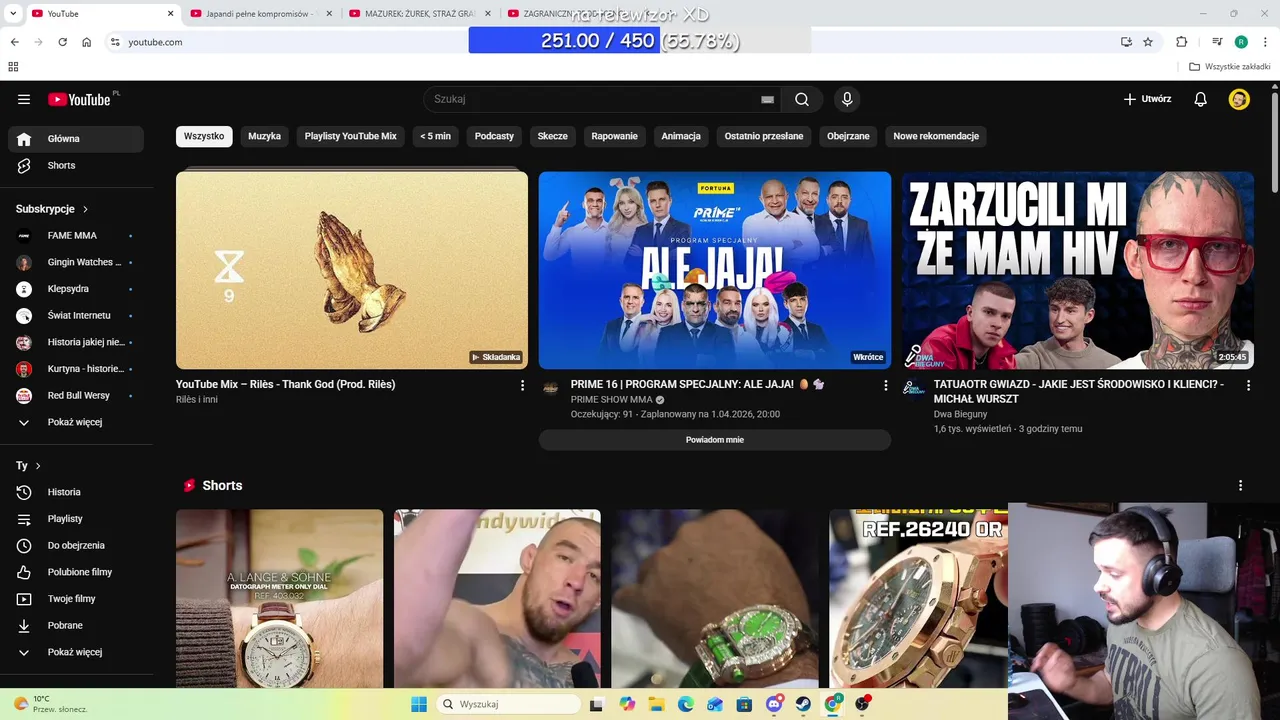
Task: Open Chrome media controls icon
Action: (x=1217, y=42)
